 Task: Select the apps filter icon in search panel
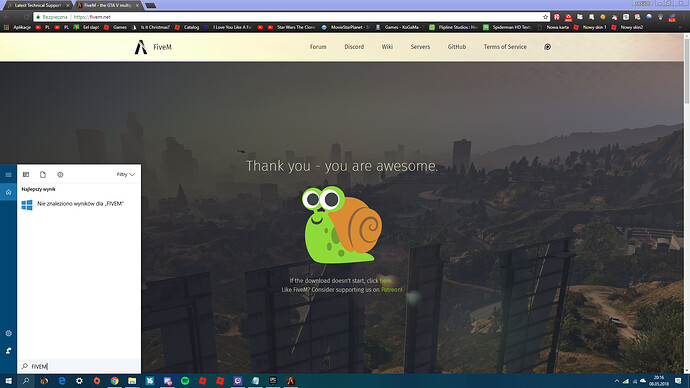pos(26,175)
